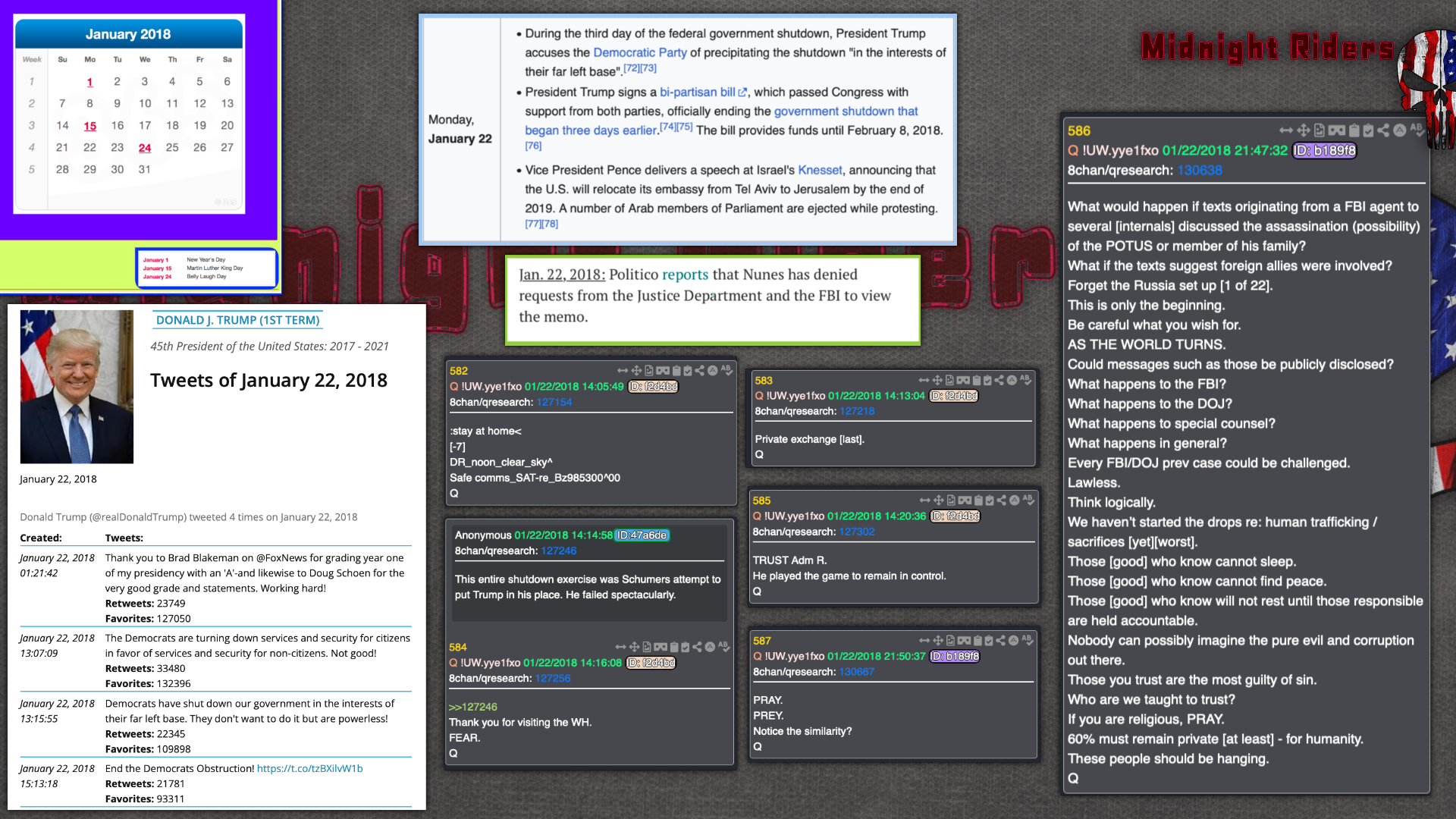
Task: Click the ID: 47a6de badge on the Anonymous post
Action: coord(642,535)
